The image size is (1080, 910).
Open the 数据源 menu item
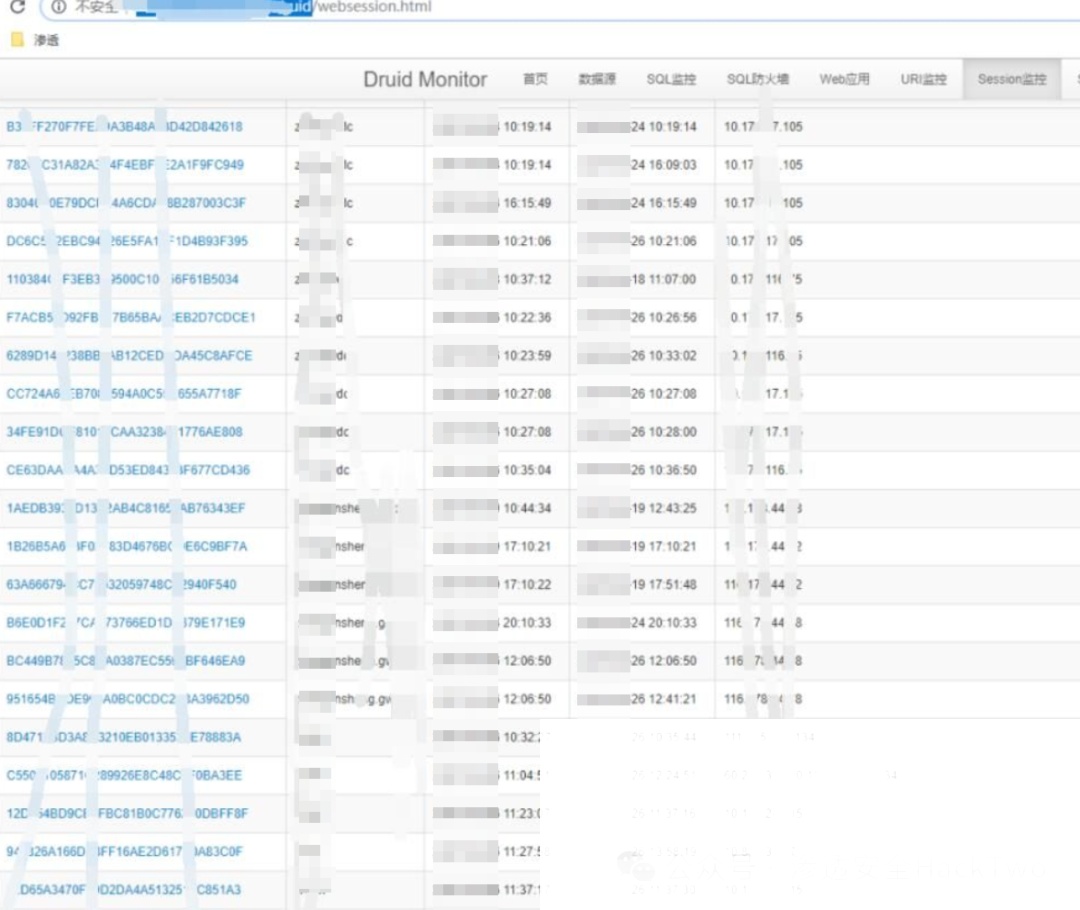click(596, 79)
